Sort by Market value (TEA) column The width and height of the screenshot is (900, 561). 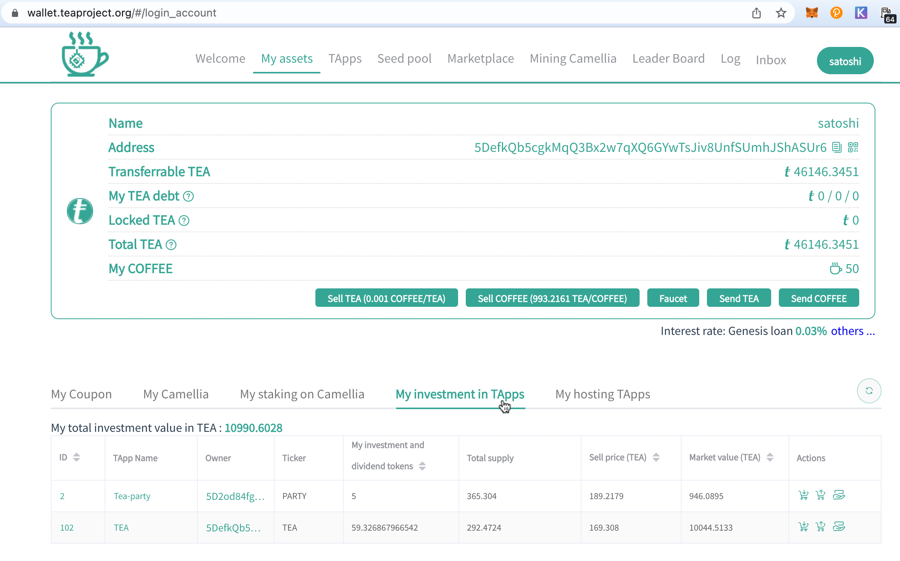point(770,458)
